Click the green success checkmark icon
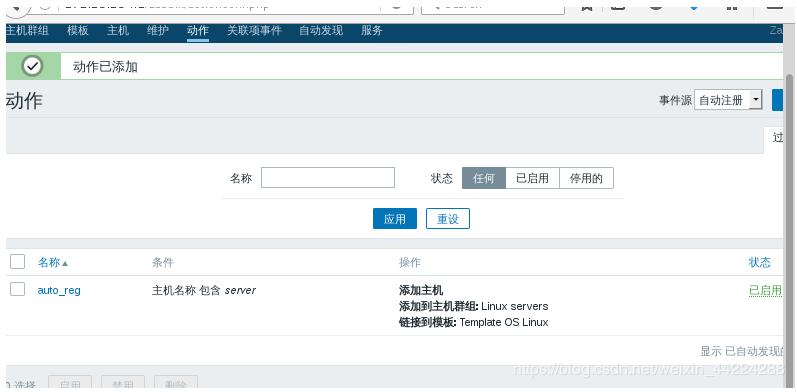 [33, 66]
